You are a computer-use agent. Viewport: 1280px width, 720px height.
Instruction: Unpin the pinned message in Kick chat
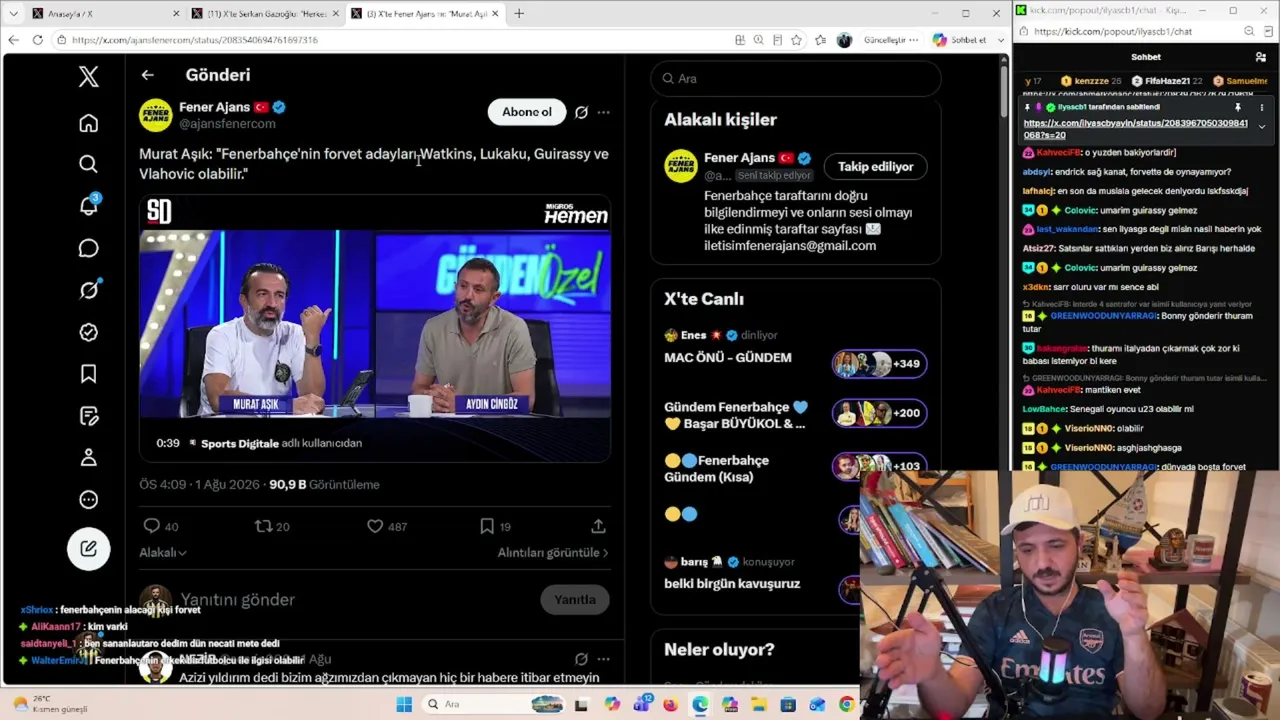coord(1237,107)
